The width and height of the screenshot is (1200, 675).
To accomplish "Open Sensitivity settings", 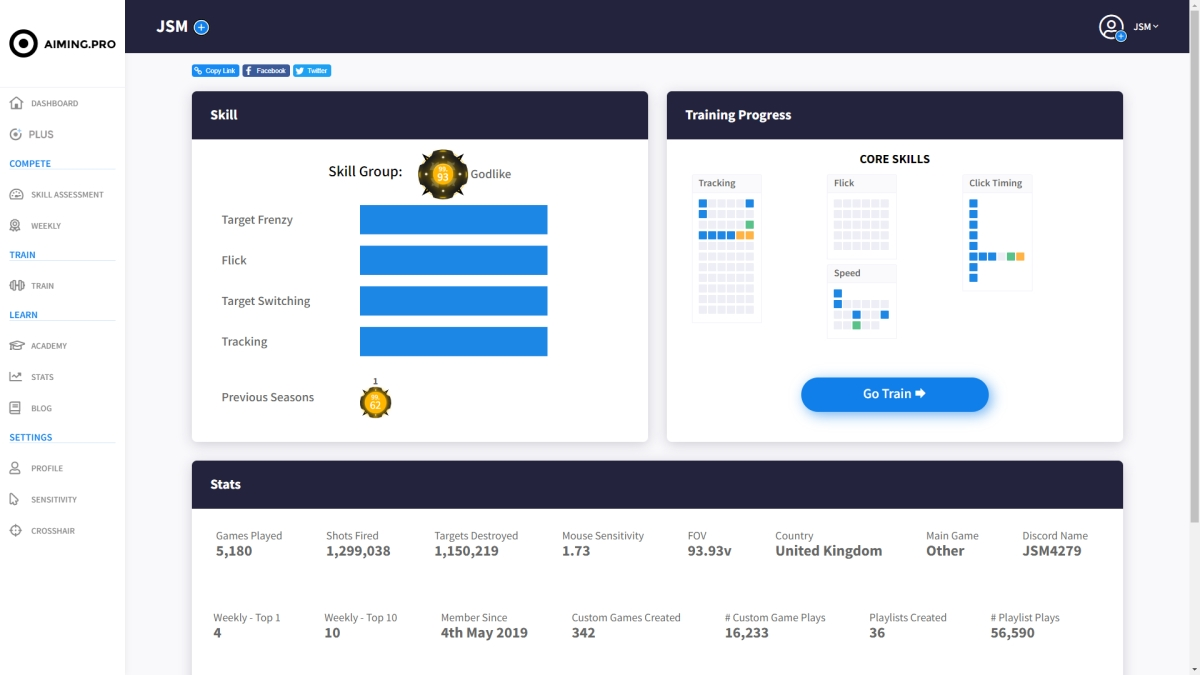I will point(53,499).
